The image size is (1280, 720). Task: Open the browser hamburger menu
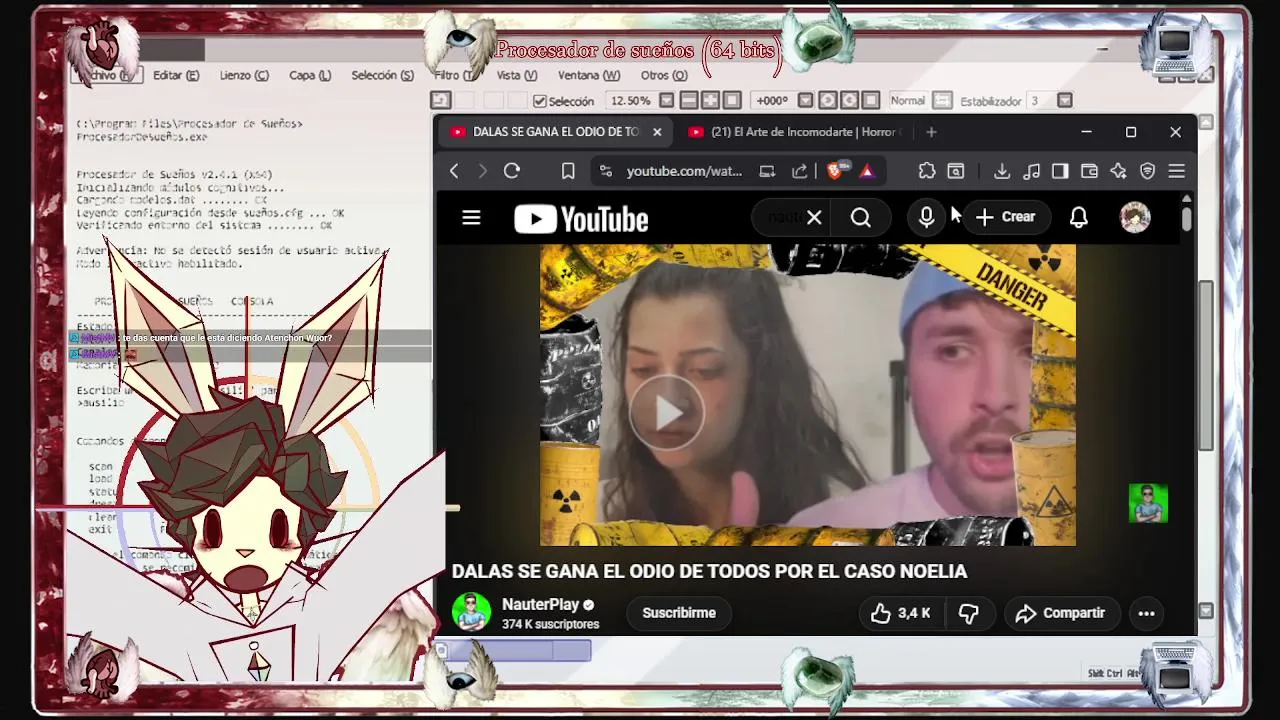tap(1177, 171)
